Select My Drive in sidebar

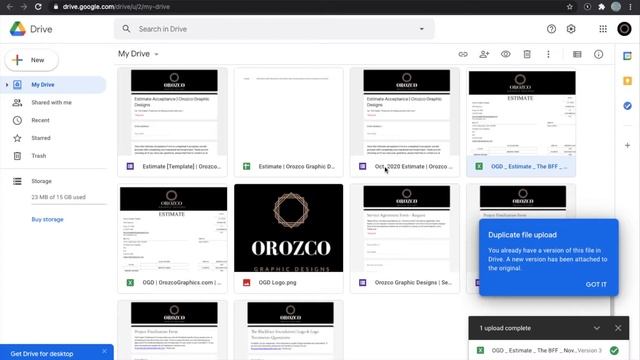pyautogui.click(x=53, y=85)
